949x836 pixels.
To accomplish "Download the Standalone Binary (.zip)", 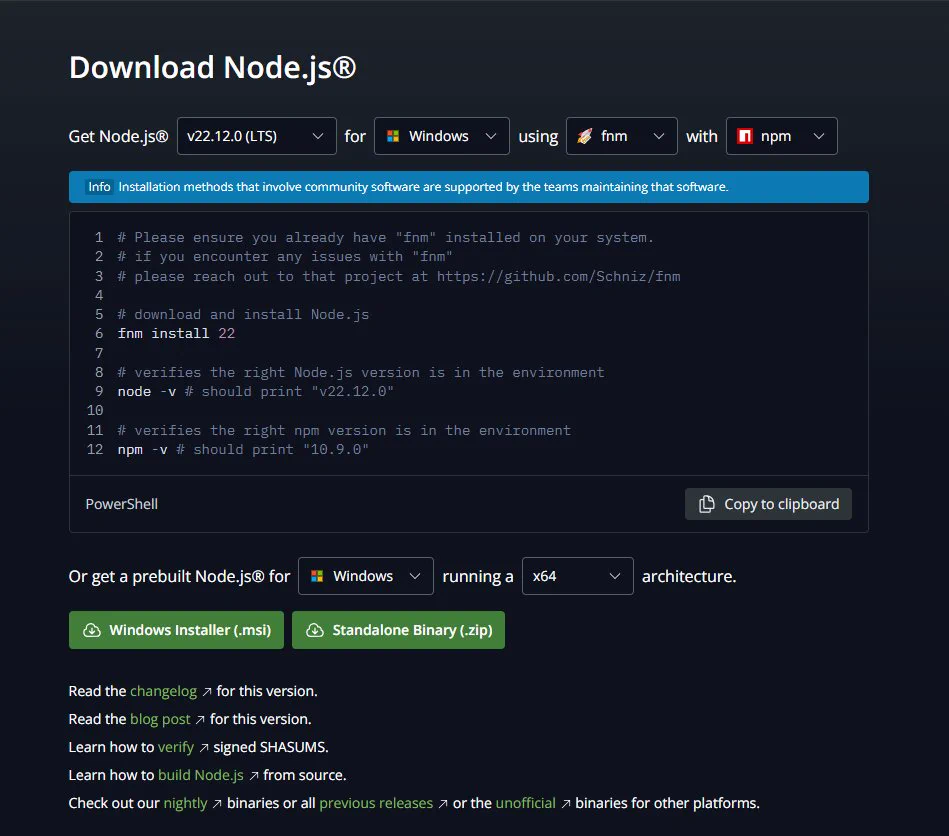I will tap(398, 630).
